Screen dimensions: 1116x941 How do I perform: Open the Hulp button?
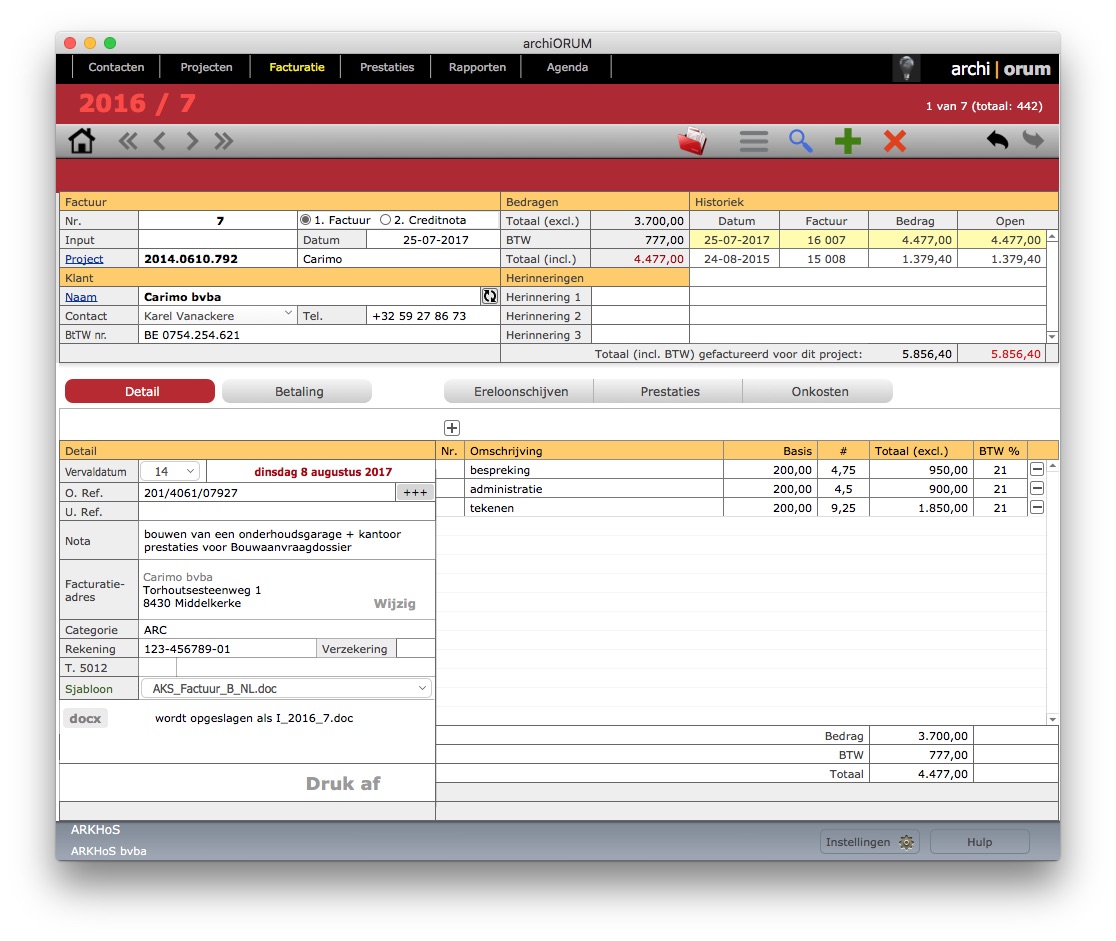(979, 842)
